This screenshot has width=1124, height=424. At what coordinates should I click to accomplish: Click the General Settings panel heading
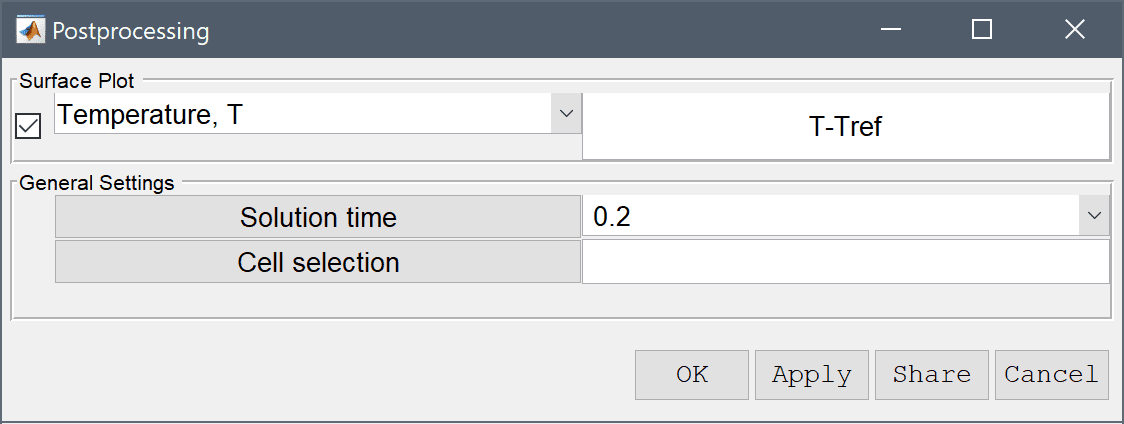(97, 183)
